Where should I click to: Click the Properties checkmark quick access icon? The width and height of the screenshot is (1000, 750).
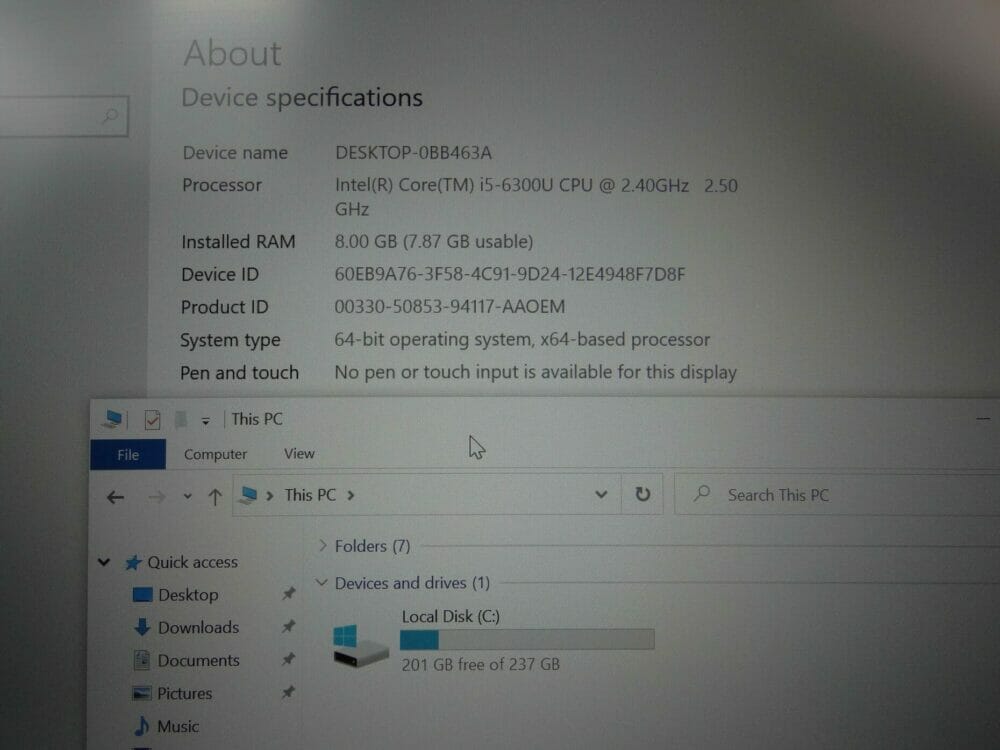point(152,420)
